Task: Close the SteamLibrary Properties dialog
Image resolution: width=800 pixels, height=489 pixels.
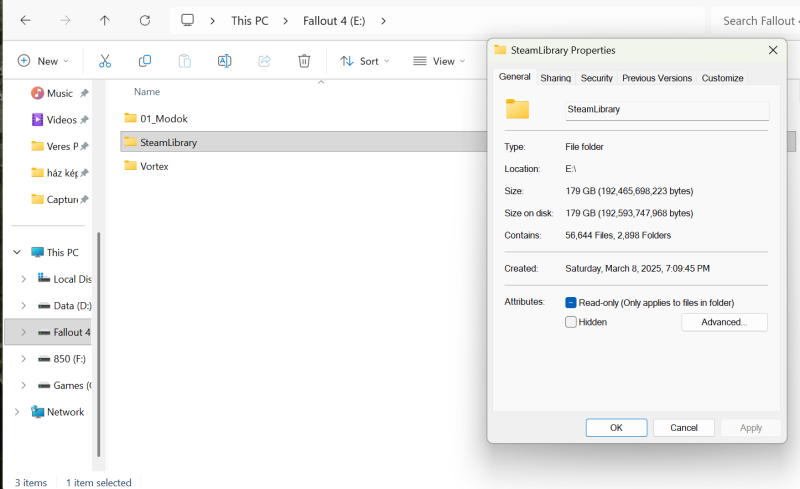Action: tap(773, 50)
